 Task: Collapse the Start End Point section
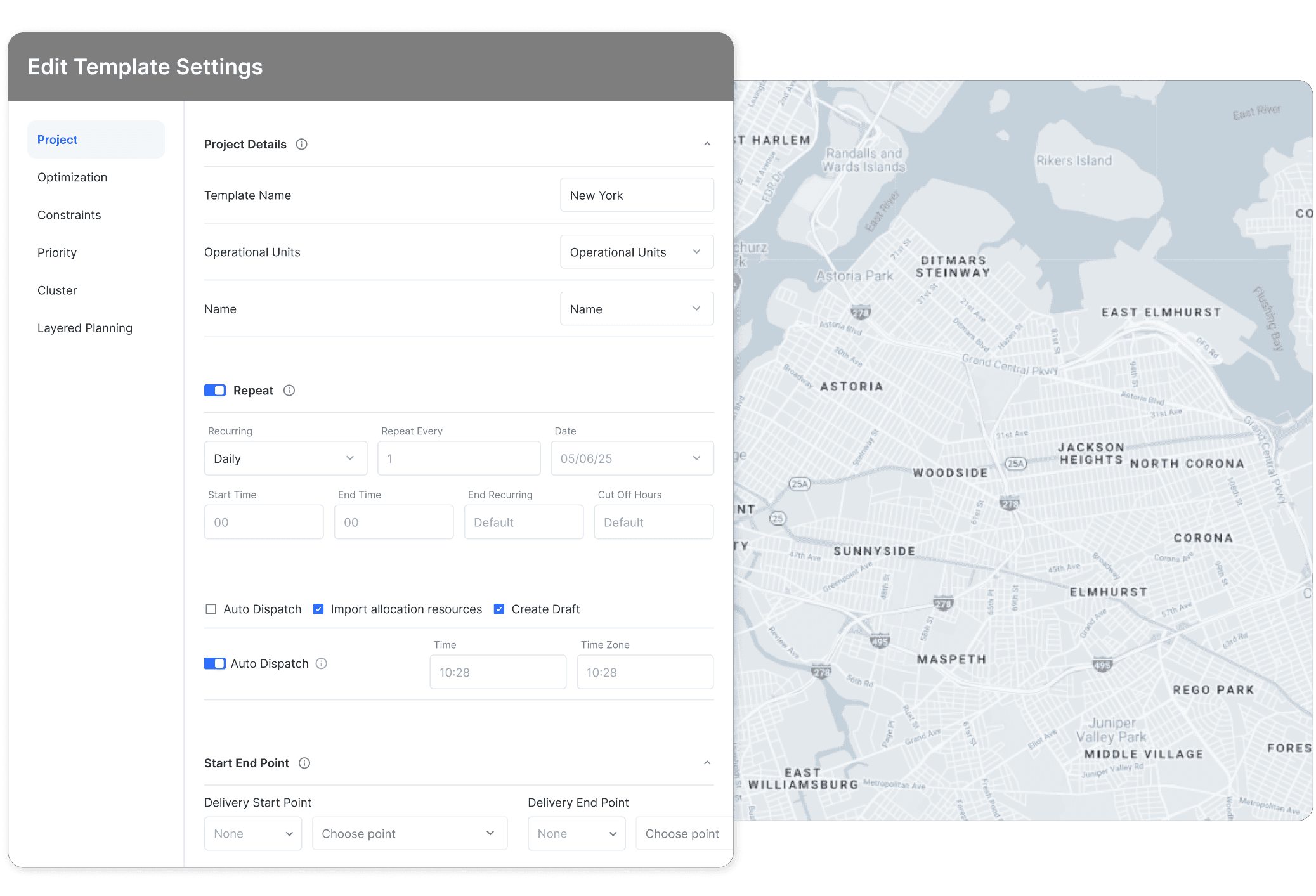click(707, 763)
